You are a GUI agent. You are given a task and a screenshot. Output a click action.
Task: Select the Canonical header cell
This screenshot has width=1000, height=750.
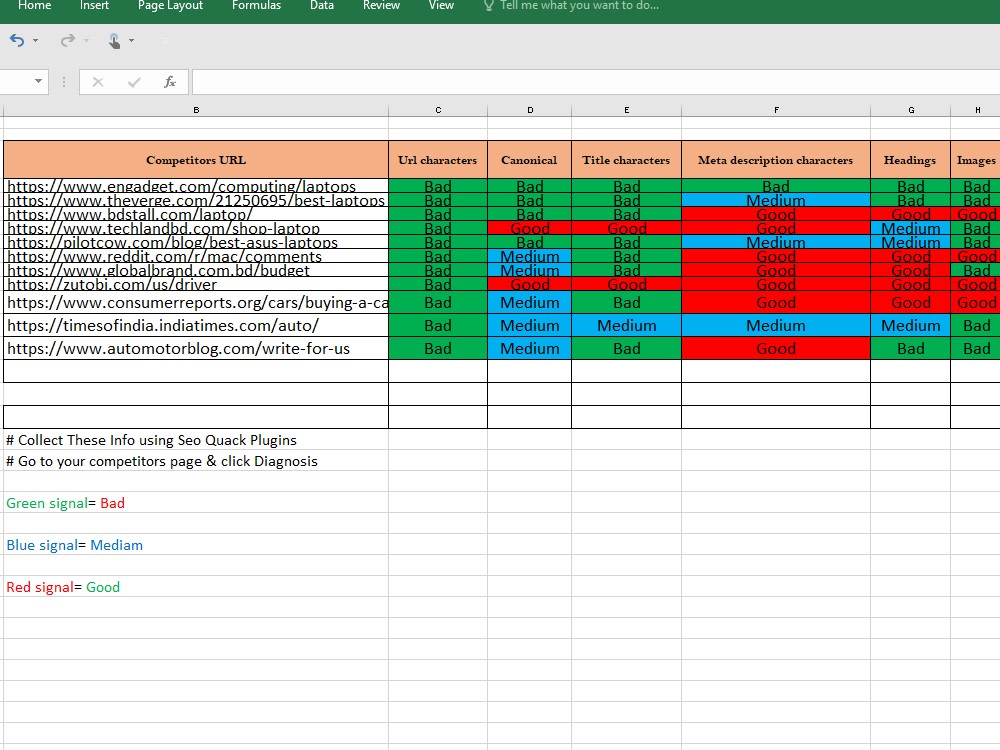530,160
